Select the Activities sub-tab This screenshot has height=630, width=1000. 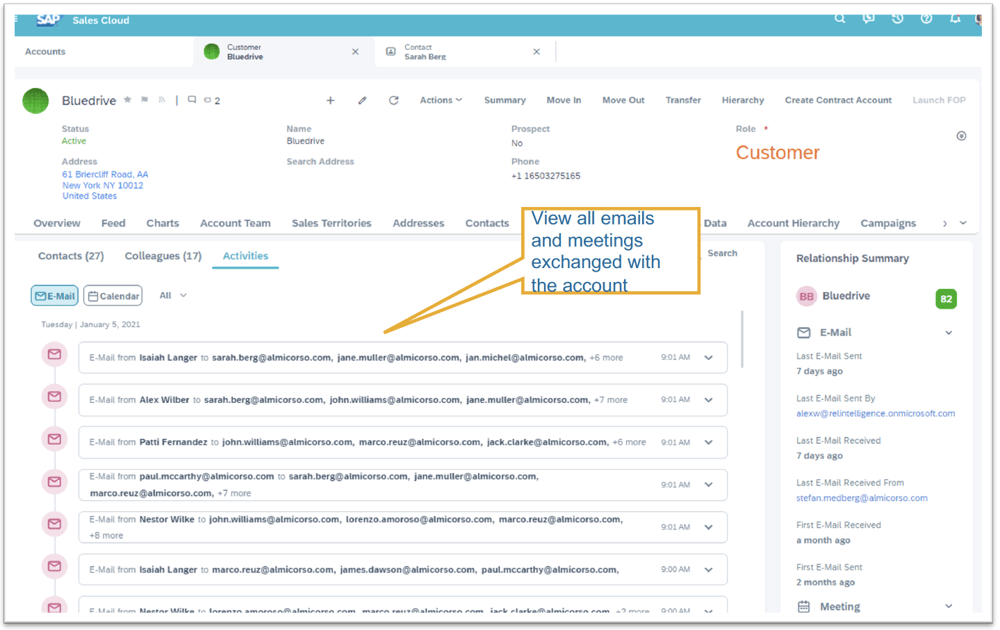[246, 256]
